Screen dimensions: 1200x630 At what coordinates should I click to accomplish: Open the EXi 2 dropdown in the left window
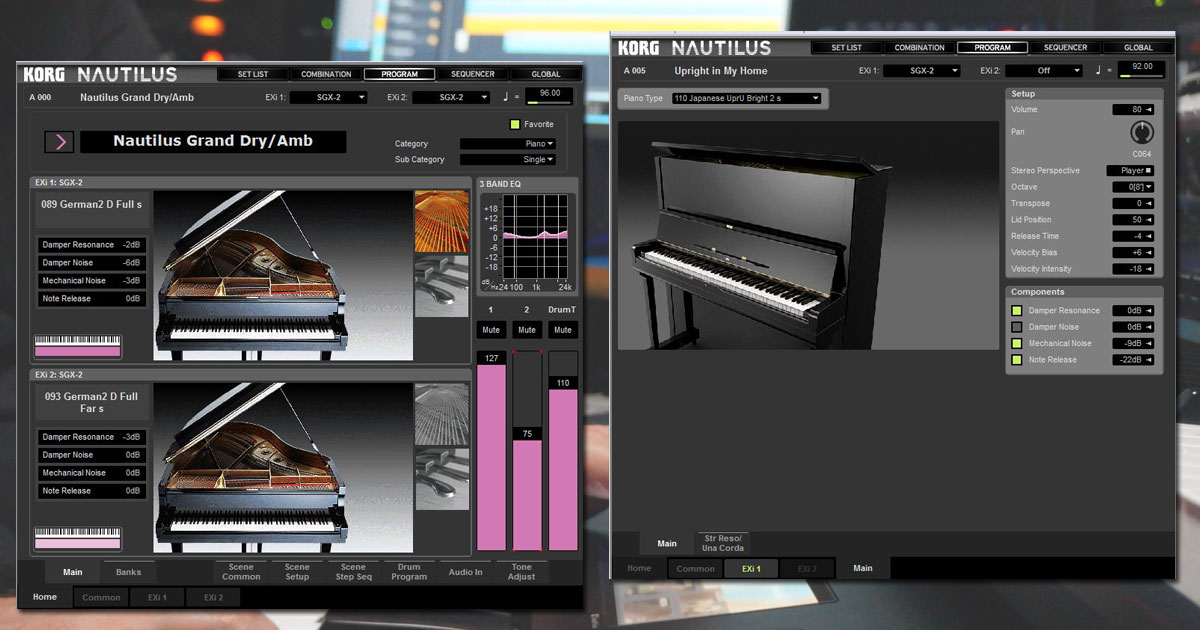451,97
